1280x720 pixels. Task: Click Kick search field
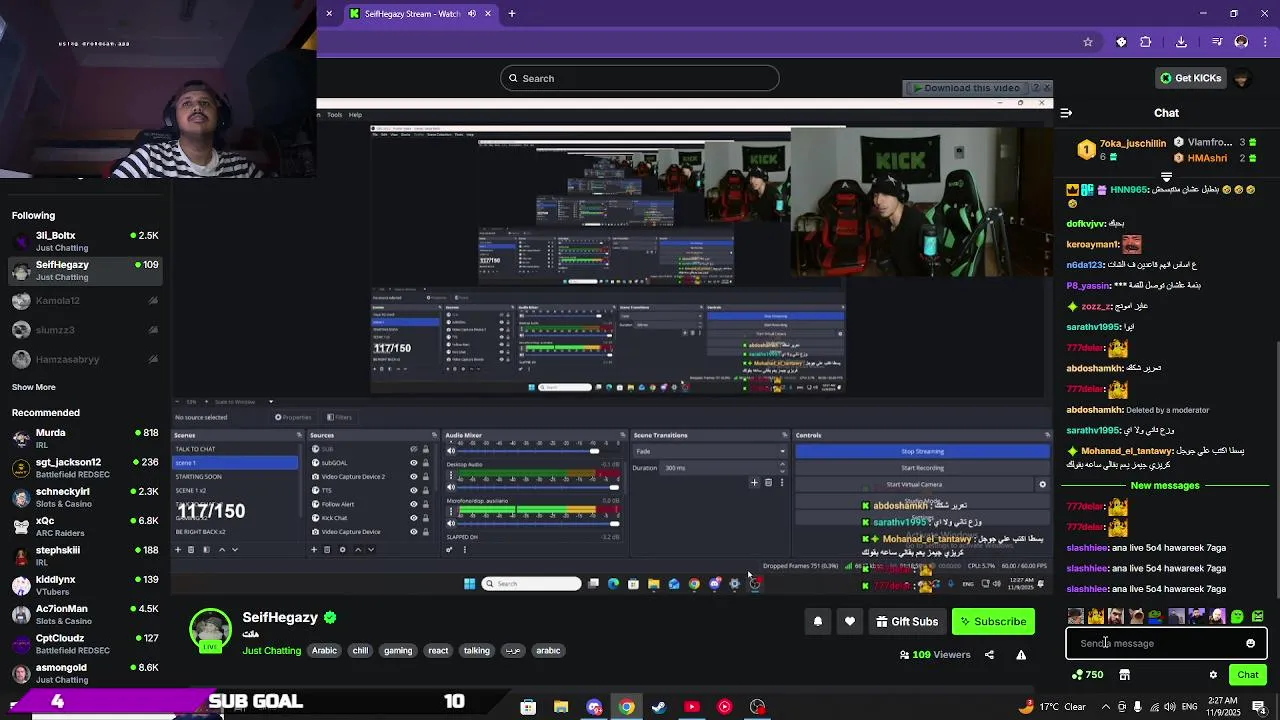coord(640,78)
